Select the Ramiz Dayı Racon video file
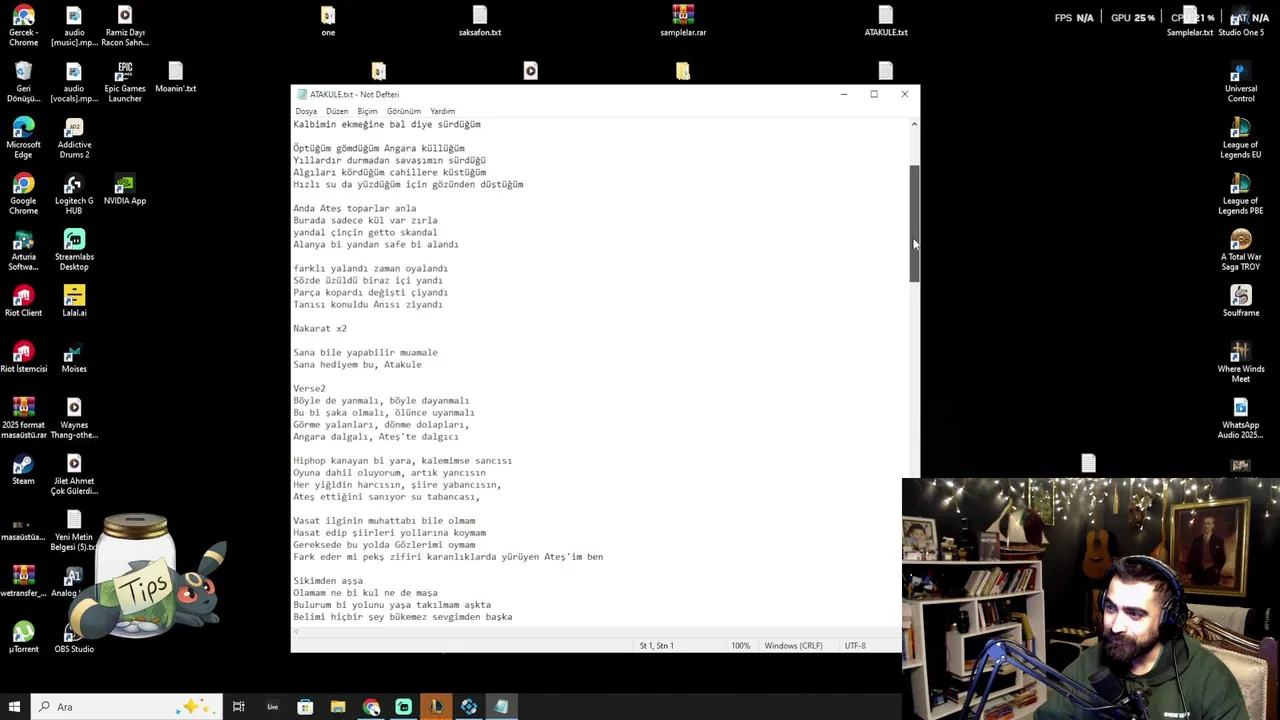 125,26
